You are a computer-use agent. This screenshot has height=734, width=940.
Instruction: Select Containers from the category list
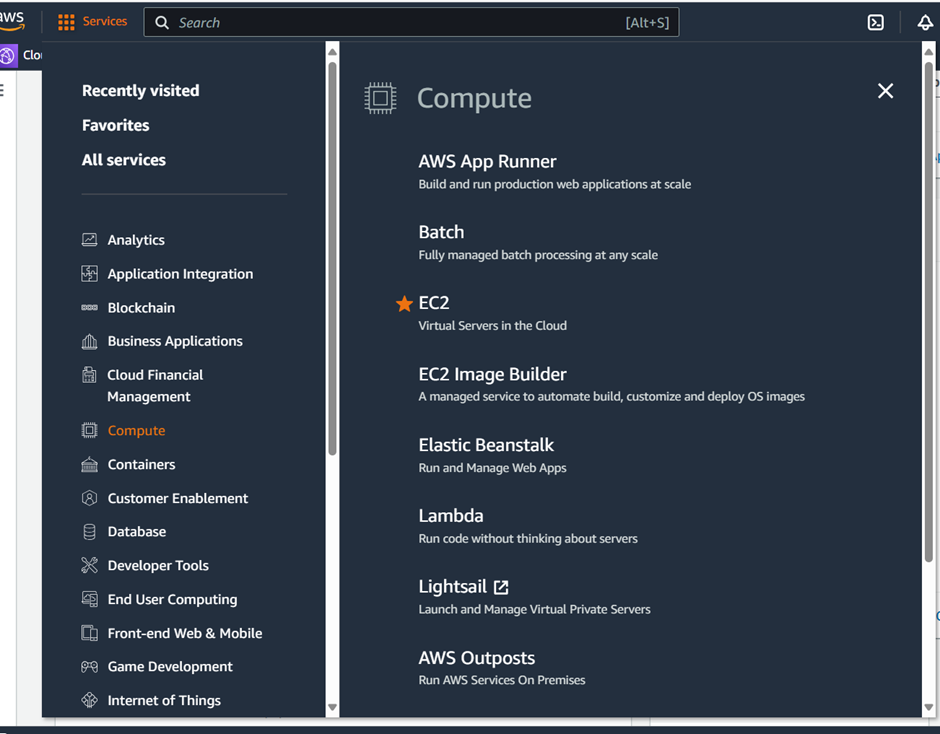coord(141,465)
